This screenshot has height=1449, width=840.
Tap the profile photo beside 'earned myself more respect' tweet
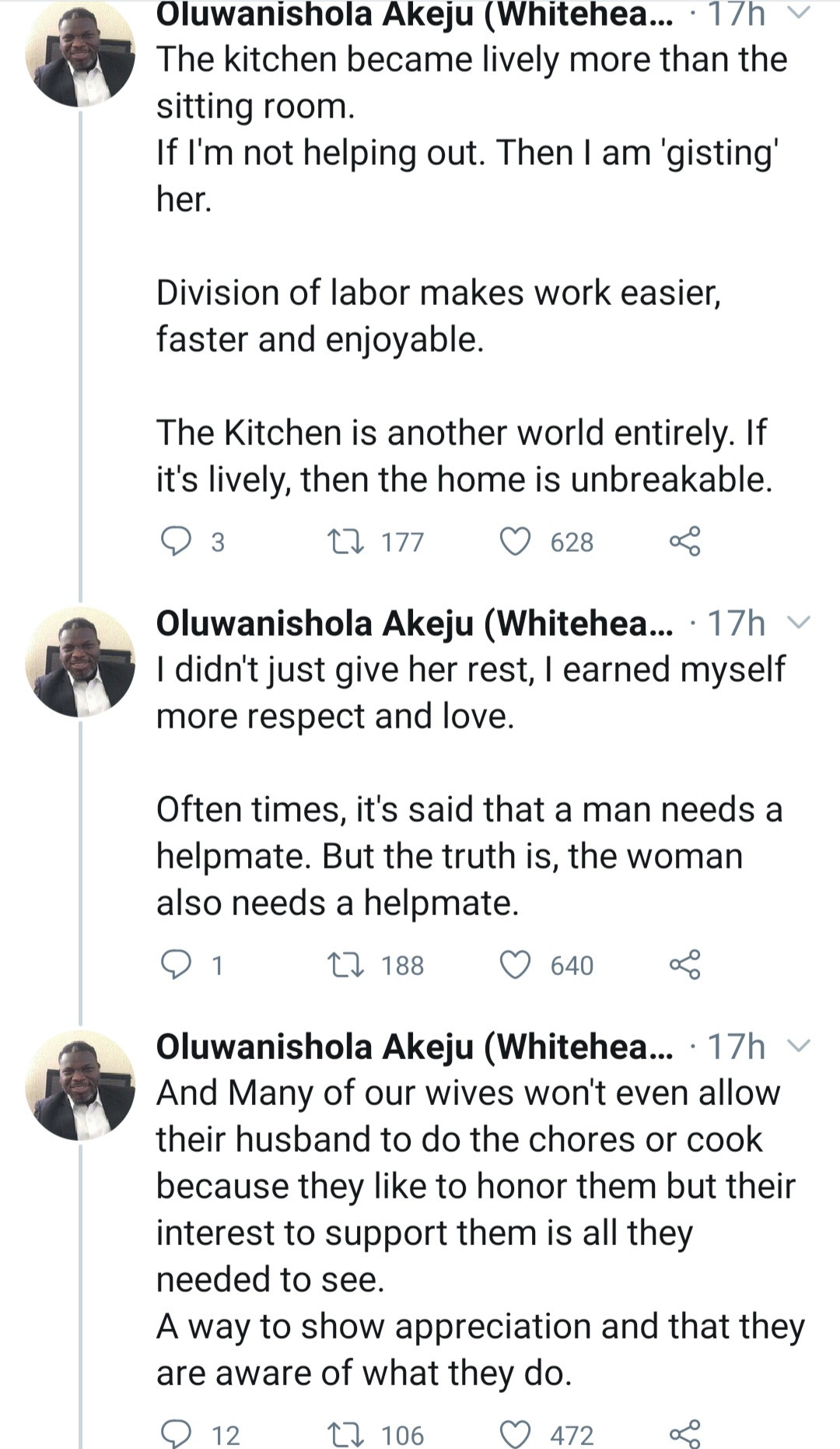80,661
